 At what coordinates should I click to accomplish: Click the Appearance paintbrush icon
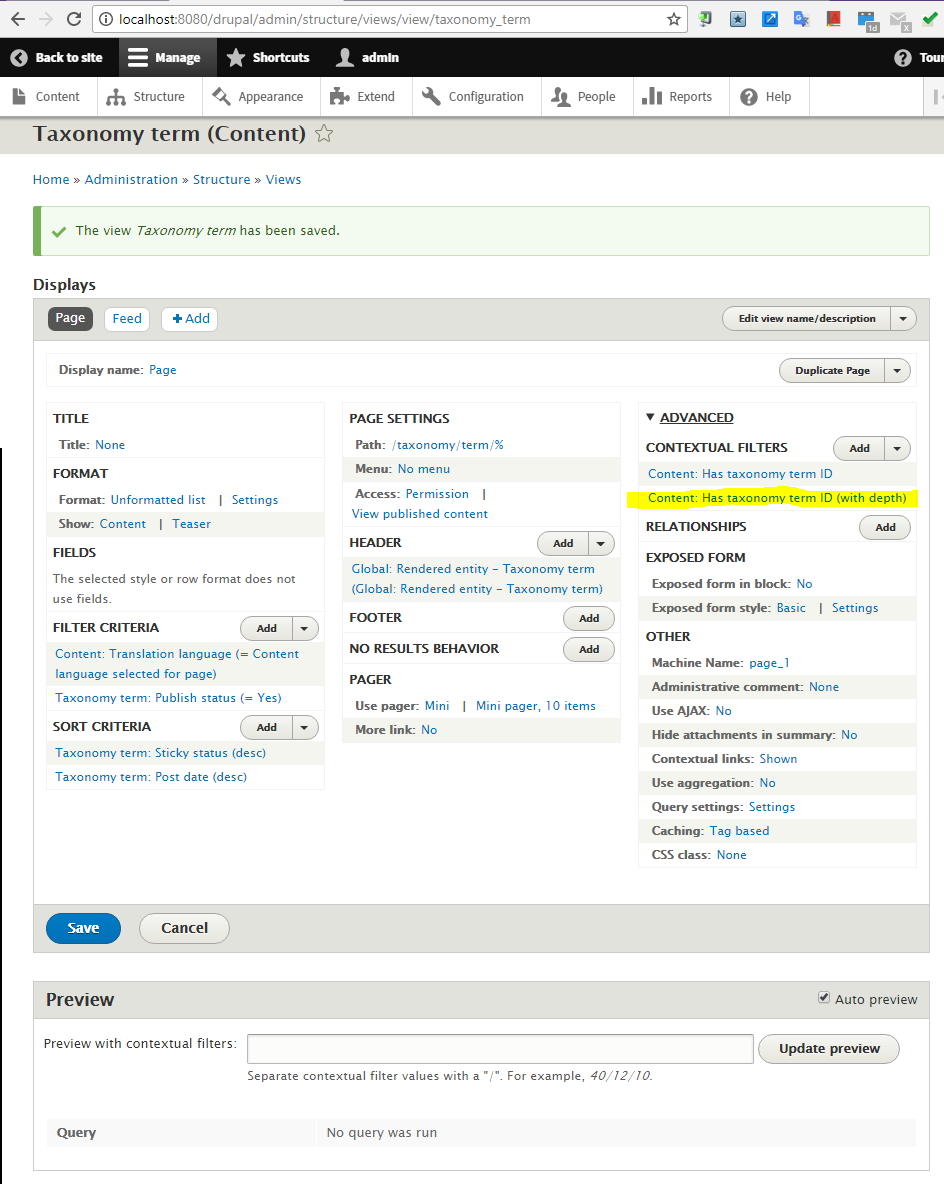coord(222,96)
